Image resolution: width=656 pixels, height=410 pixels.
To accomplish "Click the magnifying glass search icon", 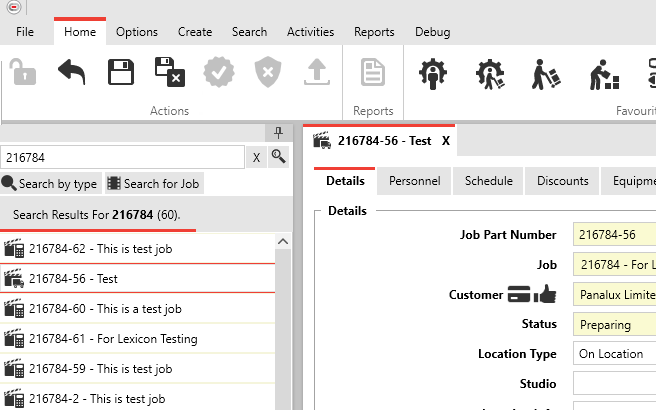I will pyautogui.click(x=279, y=157).
